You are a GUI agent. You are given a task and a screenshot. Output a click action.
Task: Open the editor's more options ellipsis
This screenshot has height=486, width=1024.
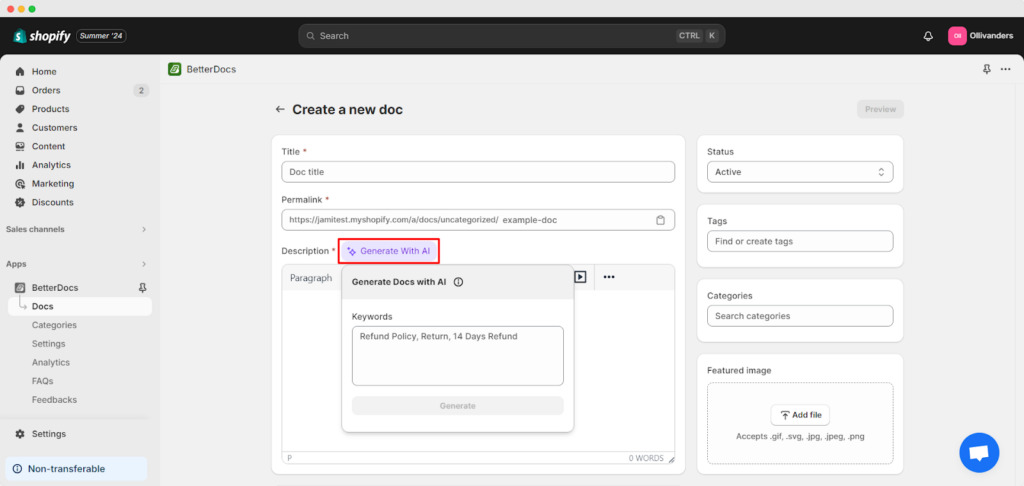pos(609,277)
